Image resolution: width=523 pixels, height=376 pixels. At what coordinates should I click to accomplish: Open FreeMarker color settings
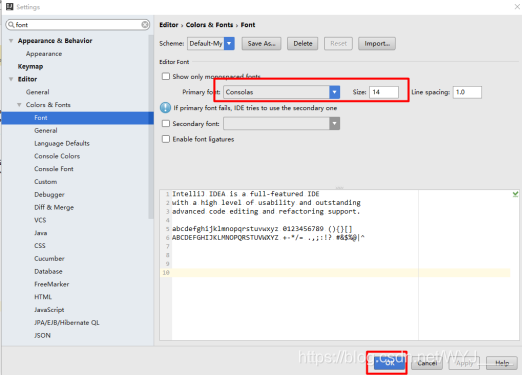pyautogui.click(x=52, y=284)
